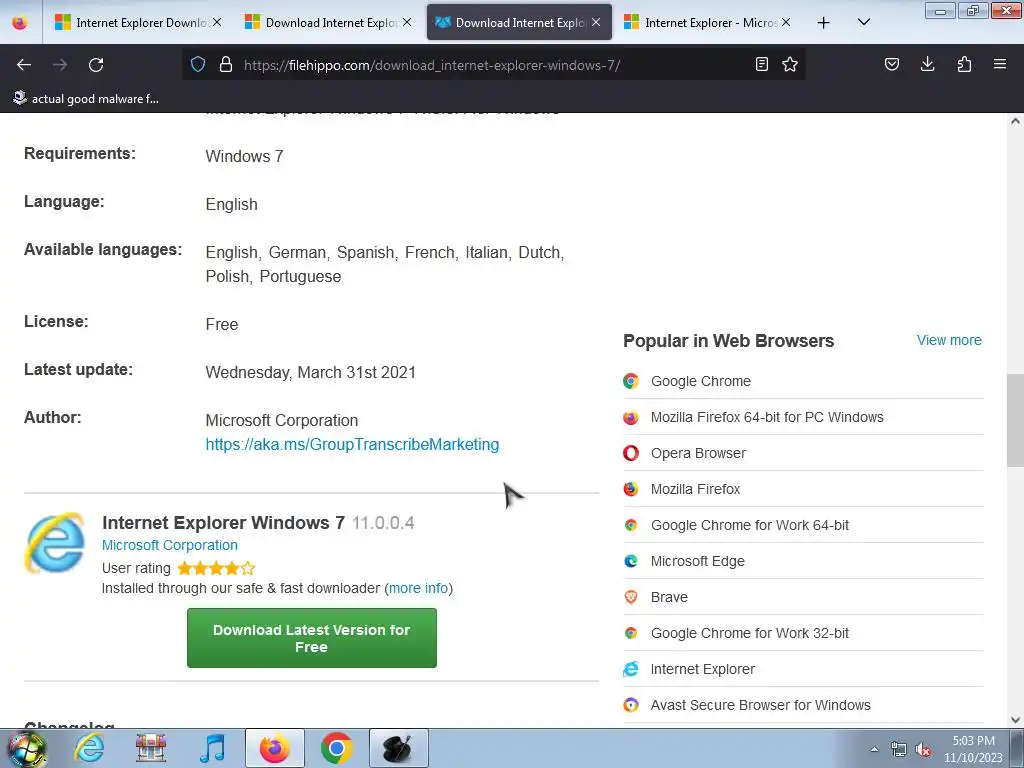Open tracking protection shield icon
The width and height of the screenshot is (1024, 768).
[198, 64]
